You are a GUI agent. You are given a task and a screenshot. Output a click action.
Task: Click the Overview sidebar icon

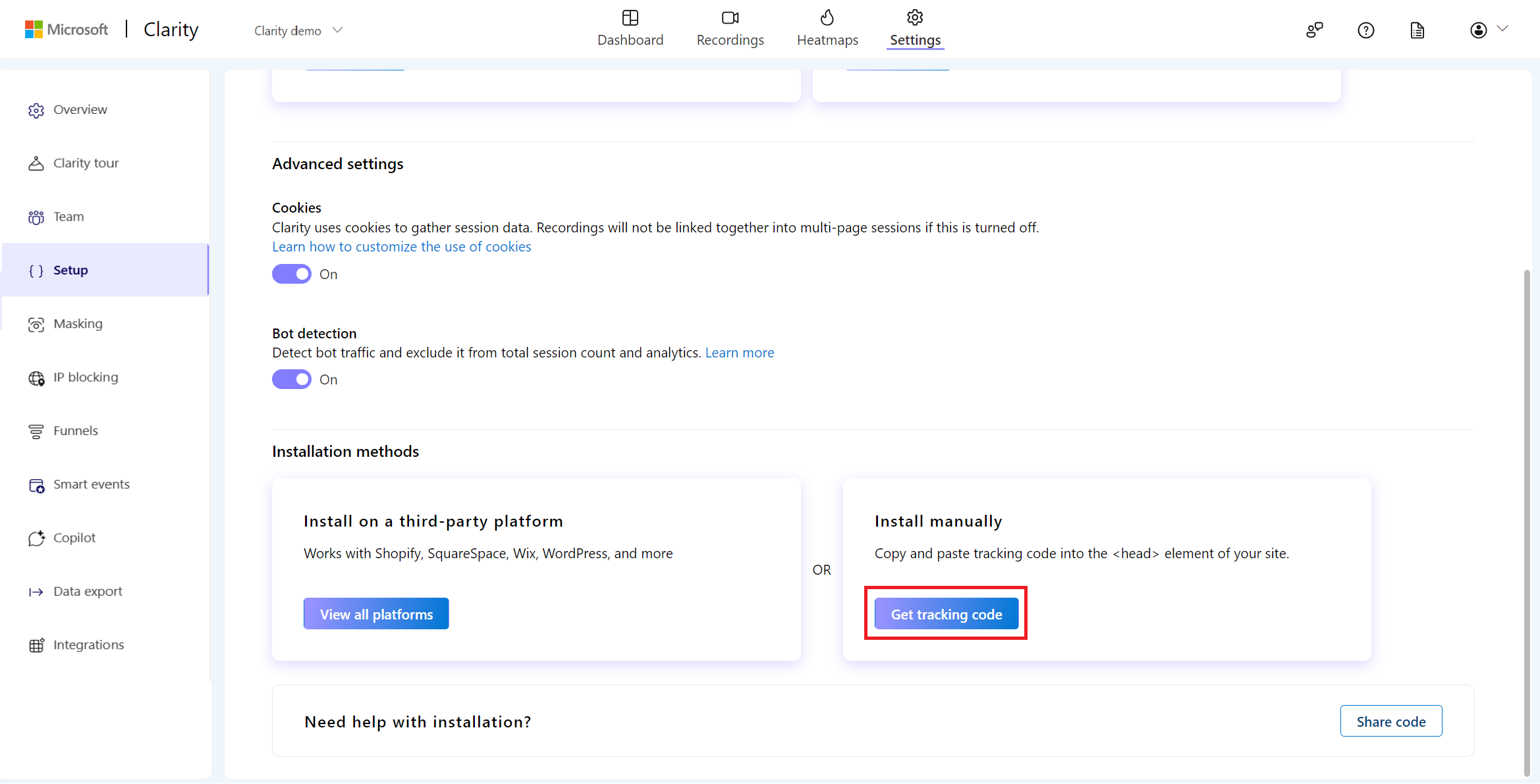(36, 109)
